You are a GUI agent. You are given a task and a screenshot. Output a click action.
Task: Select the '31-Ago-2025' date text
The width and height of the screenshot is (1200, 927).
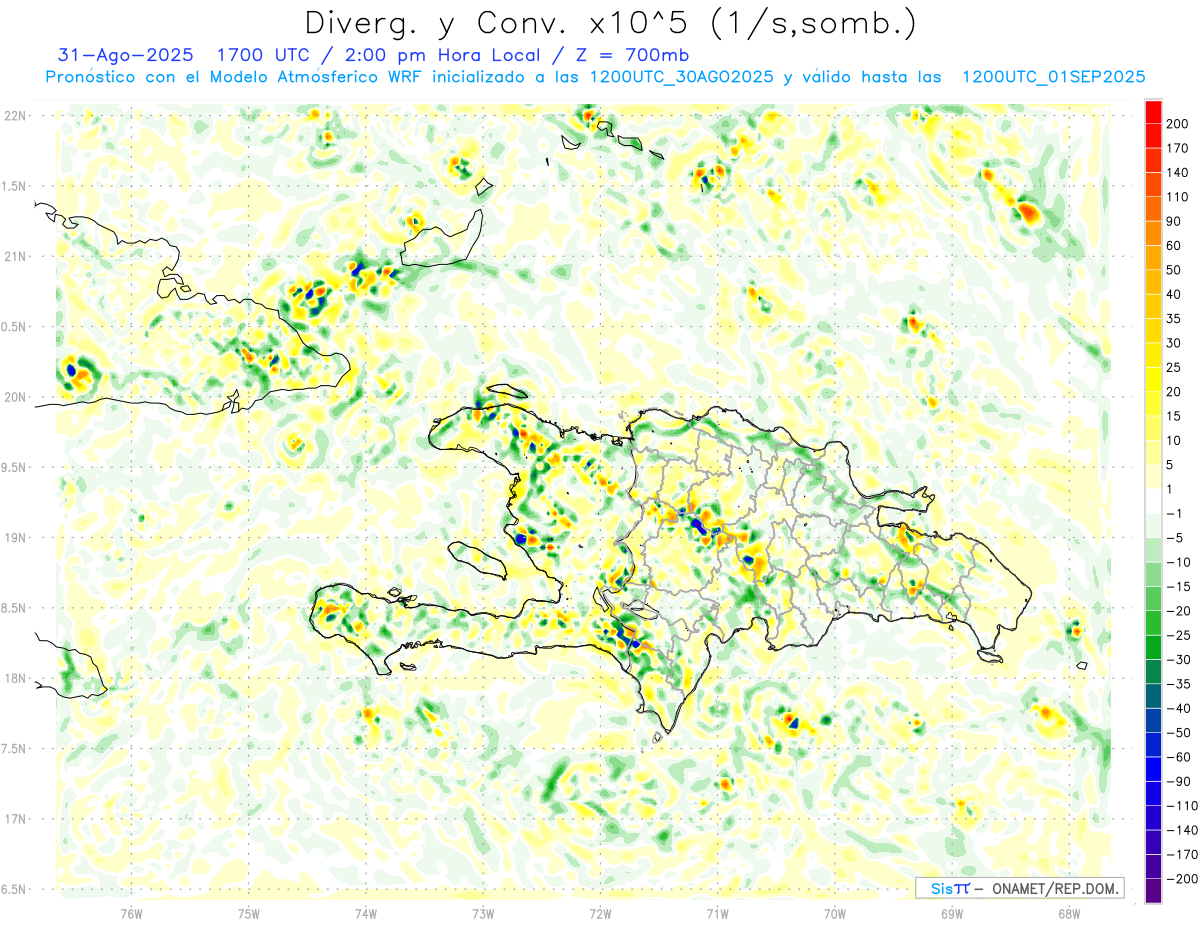(124, 55)
